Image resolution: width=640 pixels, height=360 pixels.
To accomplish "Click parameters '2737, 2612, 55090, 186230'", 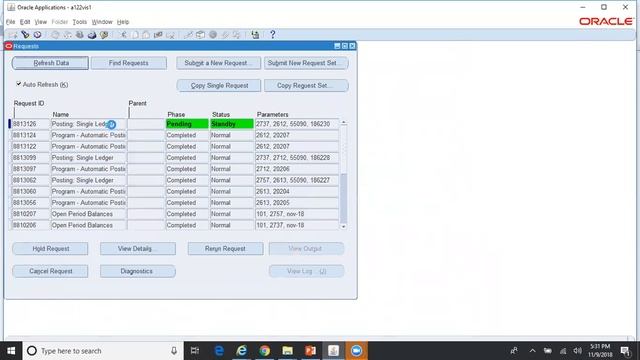I will (297, 124).
